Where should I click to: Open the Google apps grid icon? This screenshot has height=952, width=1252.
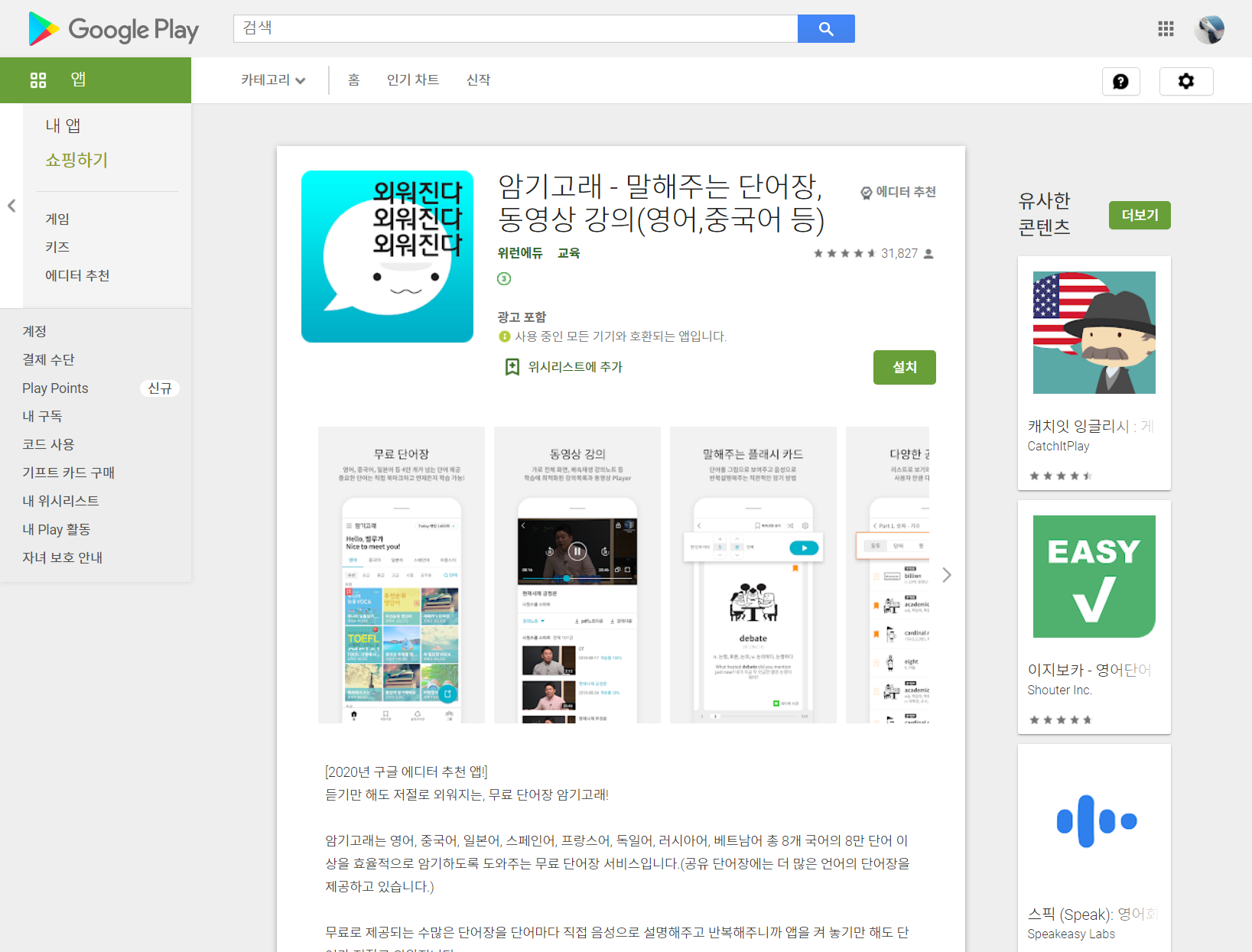[x=1166, y=29]
